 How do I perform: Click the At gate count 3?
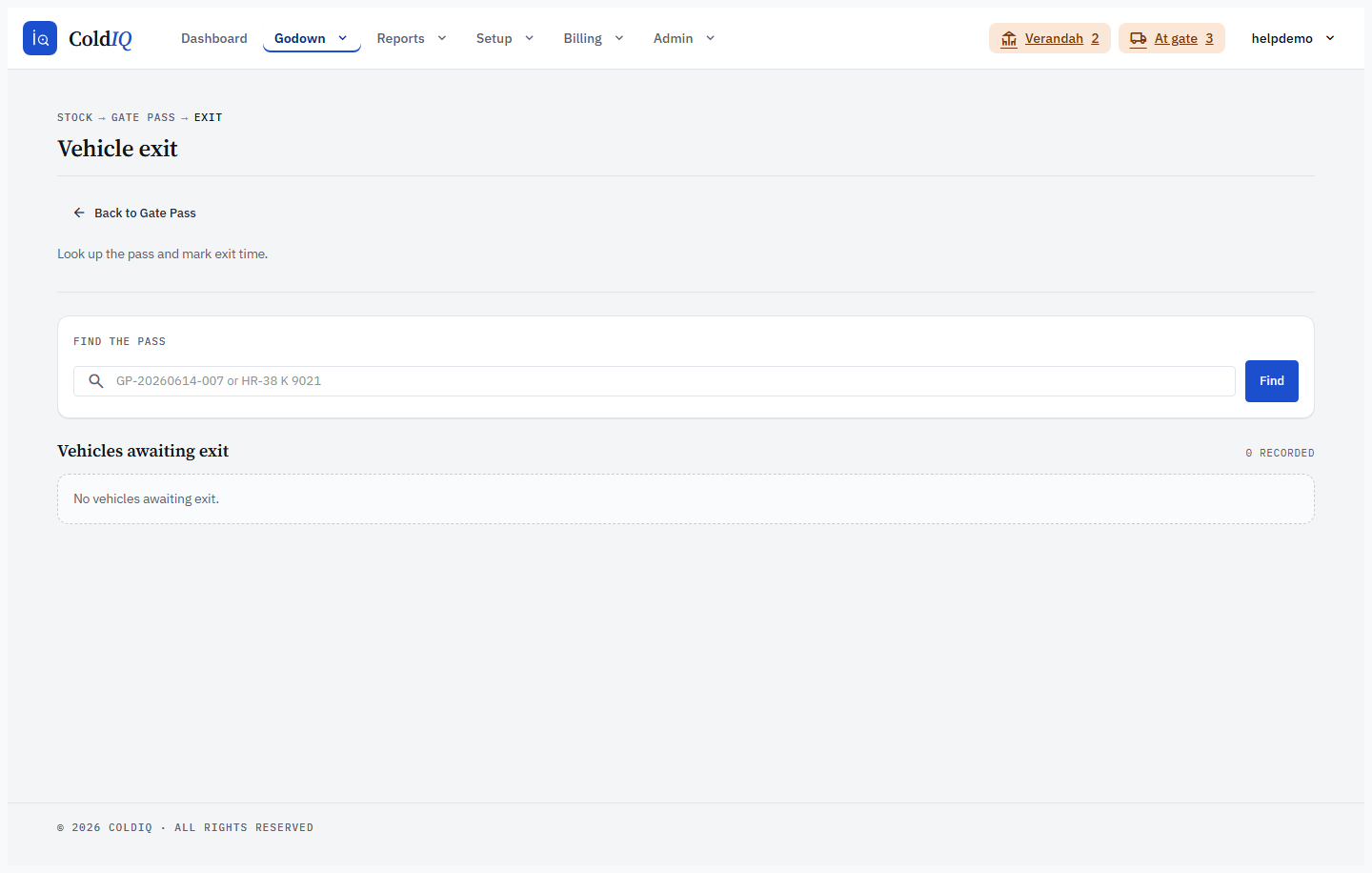tap(1210, 38)
